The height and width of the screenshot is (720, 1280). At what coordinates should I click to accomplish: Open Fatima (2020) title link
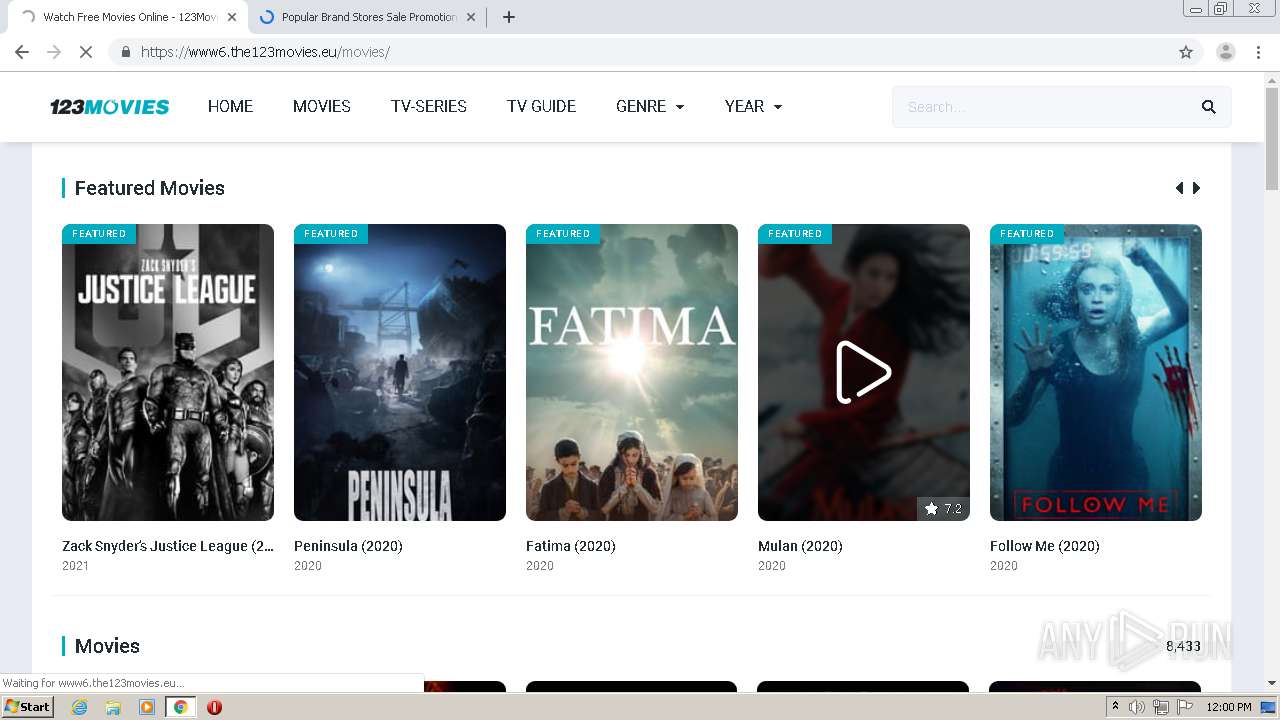pos(571,546)
